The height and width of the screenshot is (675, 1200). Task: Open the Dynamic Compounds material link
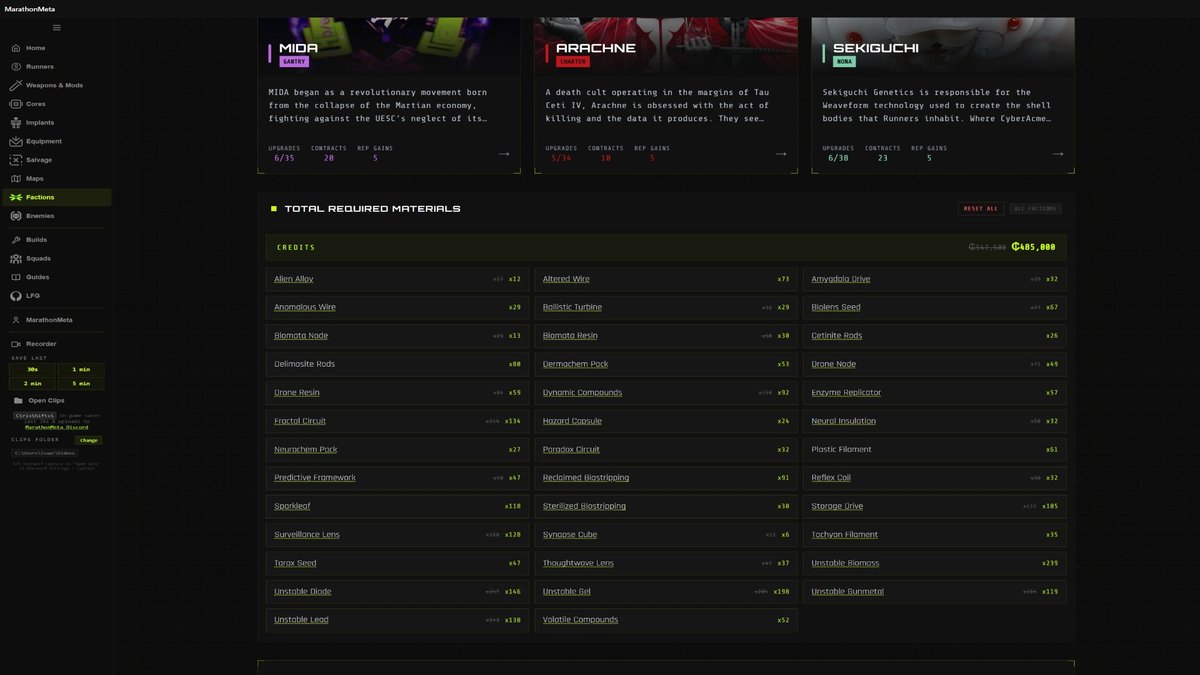pos(582,393)
